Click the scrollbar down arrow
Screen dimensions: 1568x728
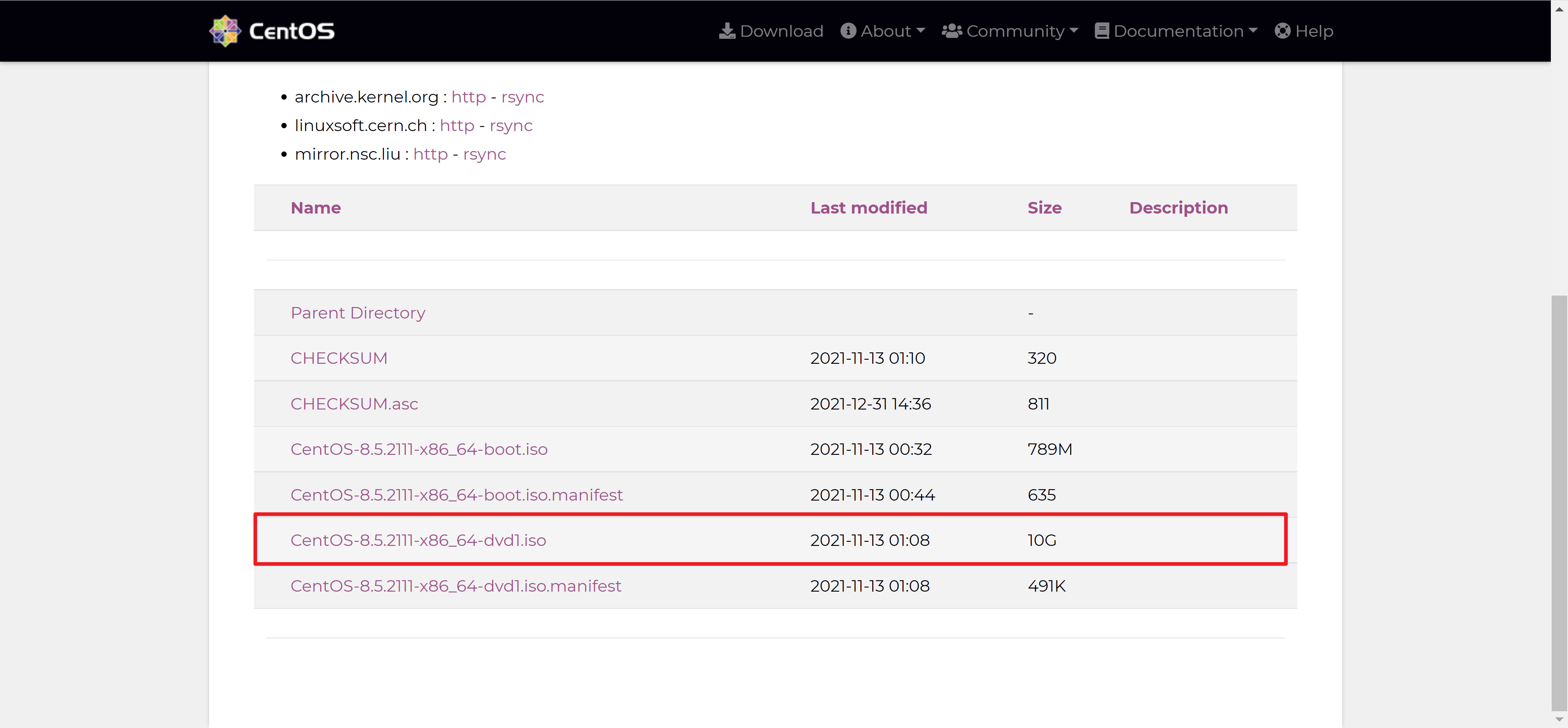(1559, 719)
